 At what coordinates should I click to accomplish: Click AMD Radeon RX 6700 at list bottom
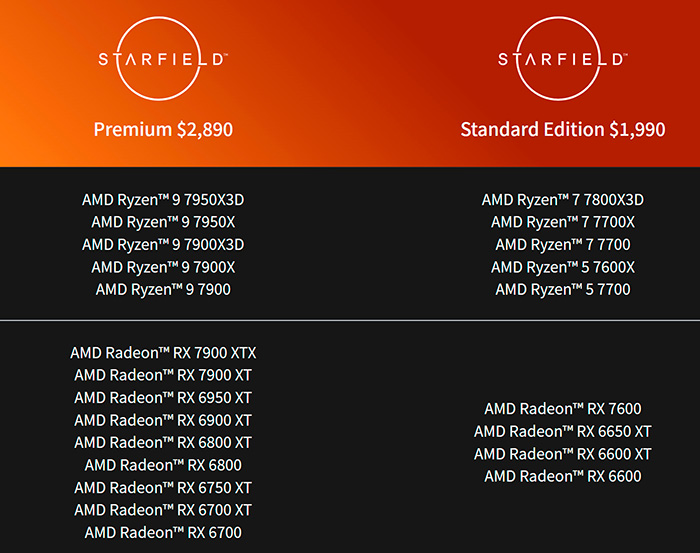(x=163, y=532)
